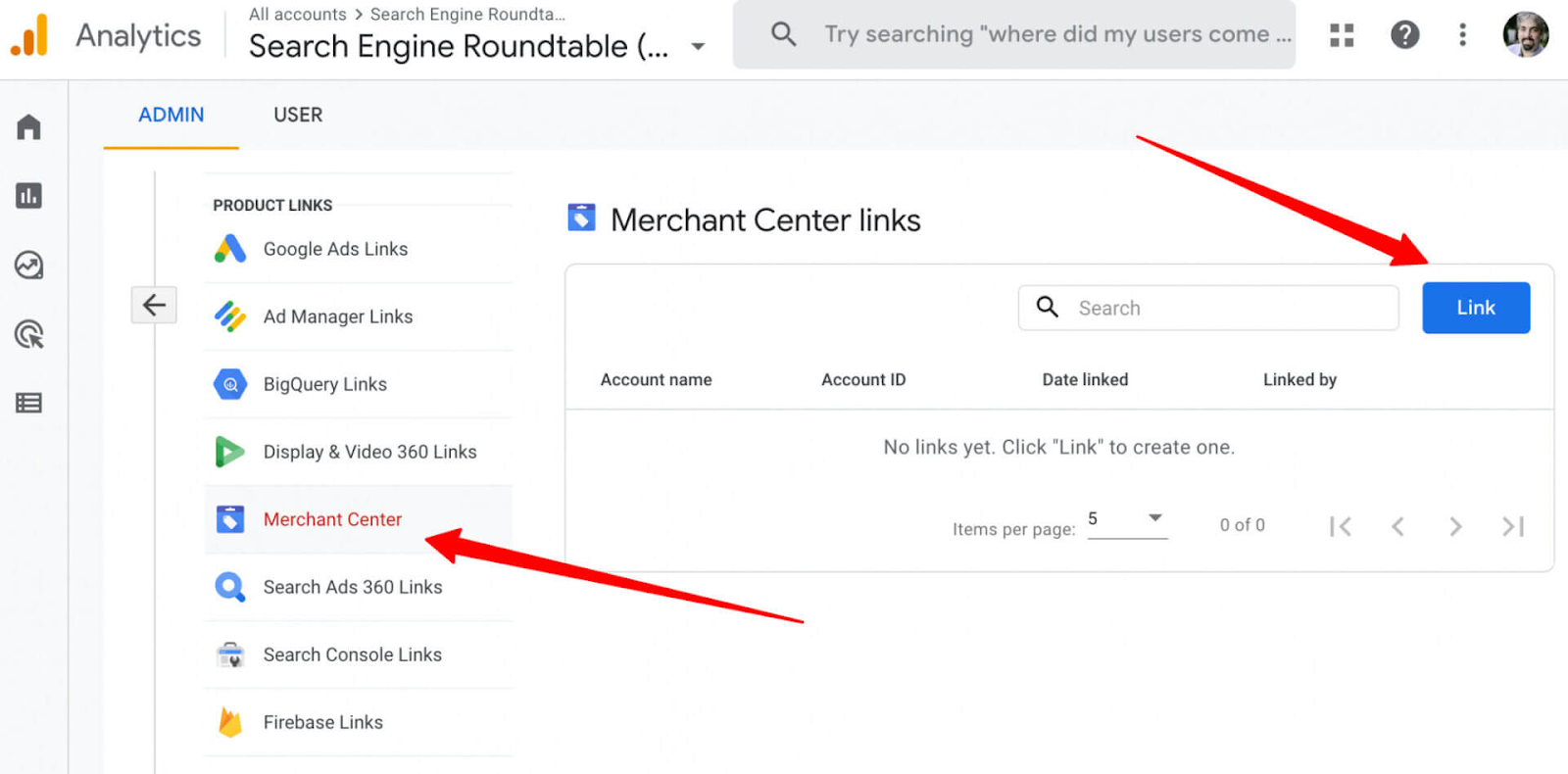The height and width of the screenshot is (774, 1568).
Task: Click the Google apps grid icon
Action: [x=1342, y=35]
